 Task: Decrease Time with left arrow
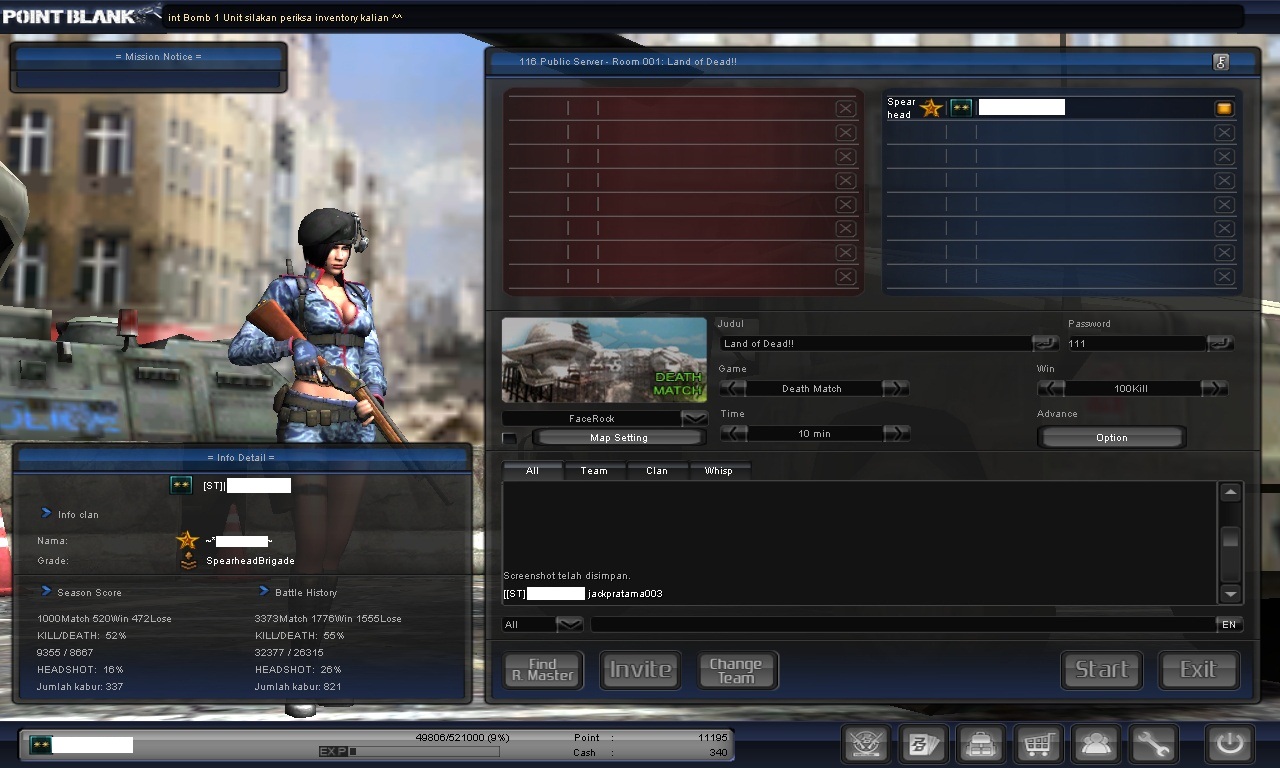point(733,433)
